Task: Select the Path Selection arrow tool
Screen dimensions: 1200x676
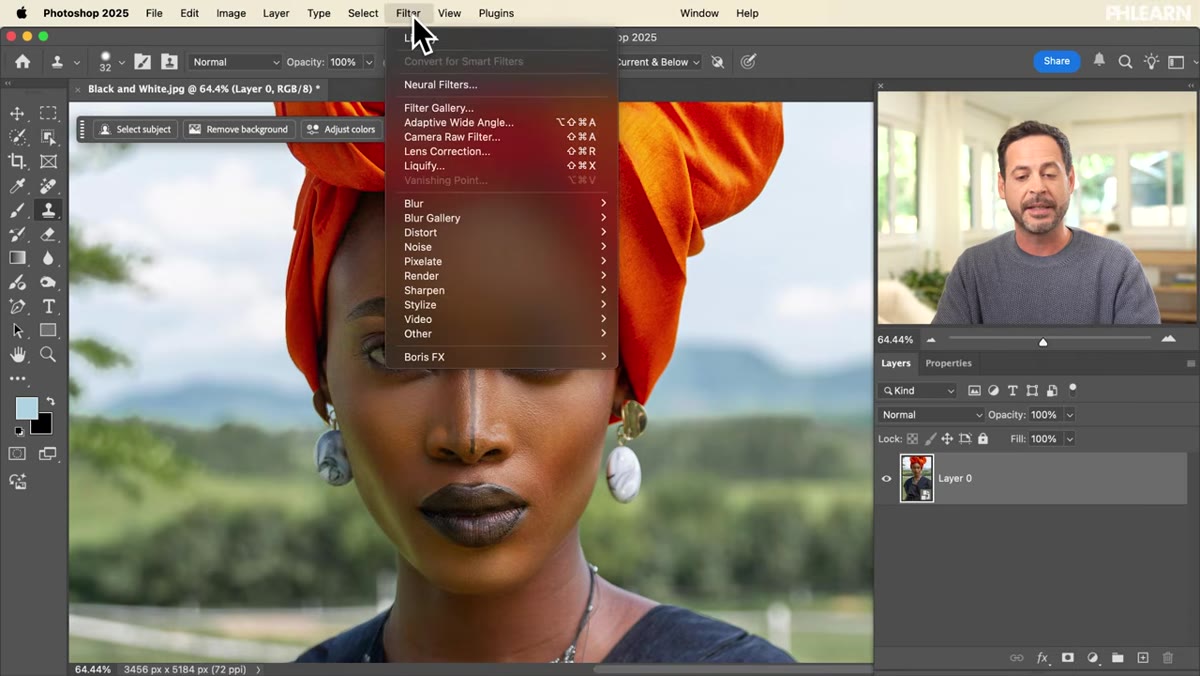Action: click(x=17, y=331)
